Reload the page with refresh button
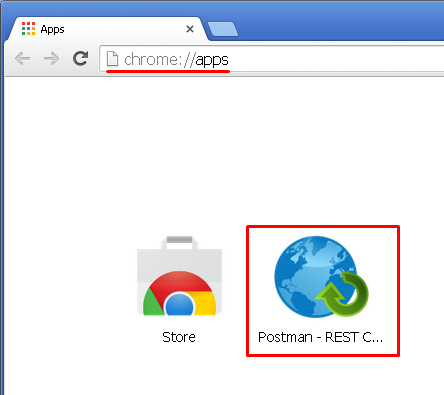This screenshot has width=444, height=395. pyautogui.click(x=80, y=58)
